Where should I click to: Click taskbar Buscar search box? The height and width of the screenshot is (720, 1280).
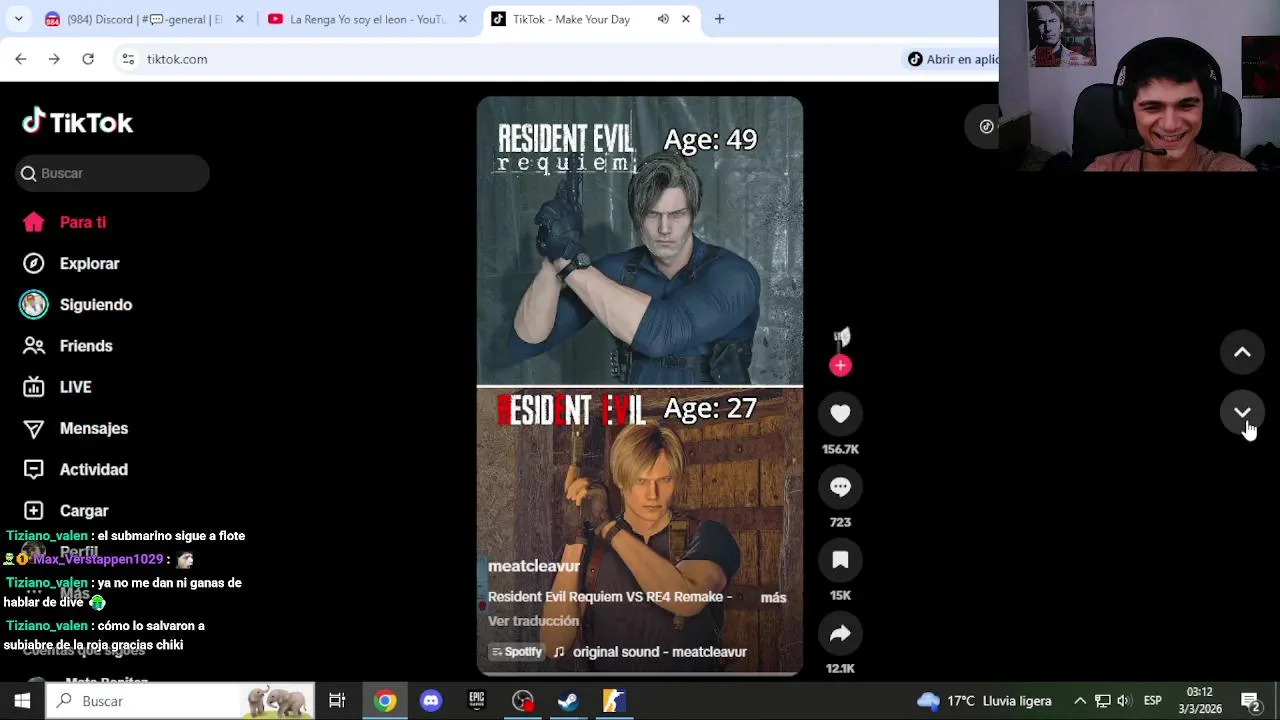pos(180,701)
